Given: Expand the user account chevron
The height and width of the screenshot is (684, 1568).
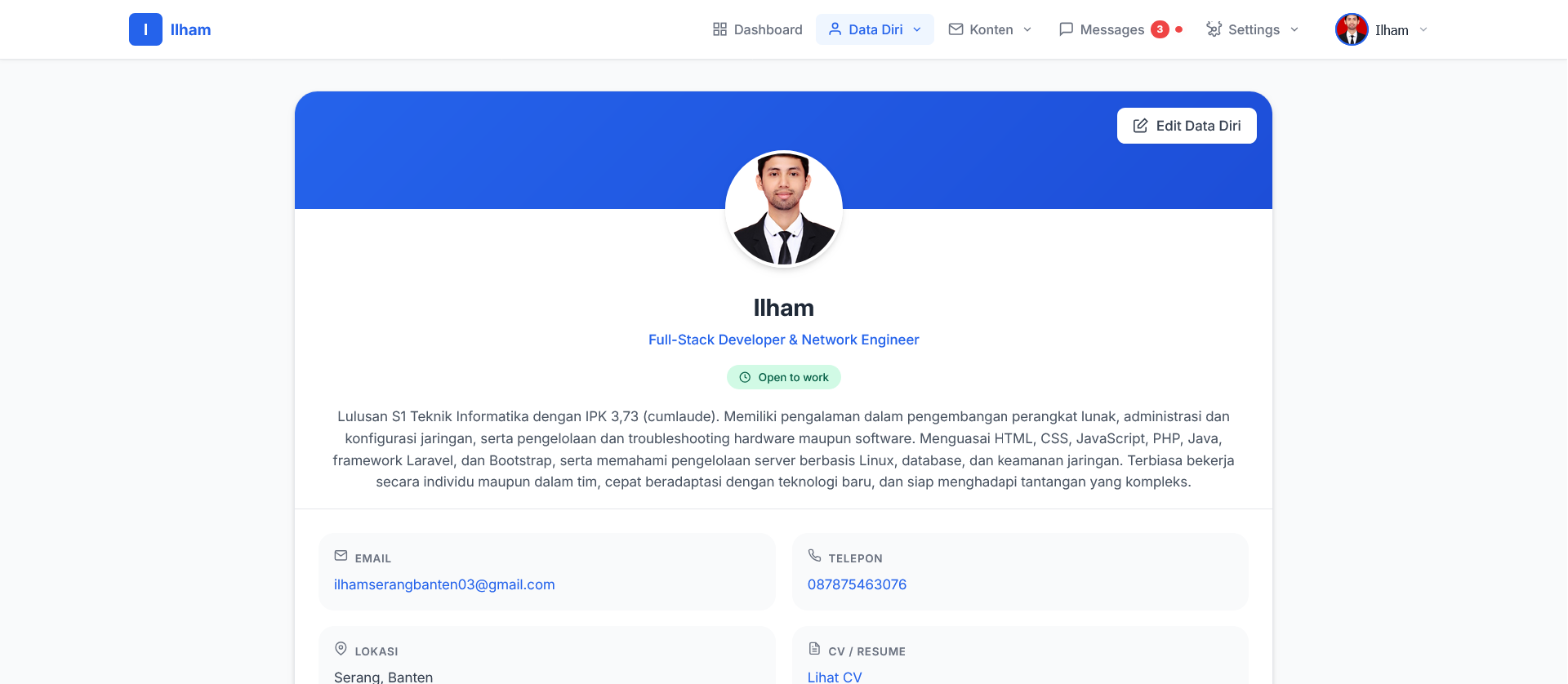Looking at the screenshot, I should 1423,29.
